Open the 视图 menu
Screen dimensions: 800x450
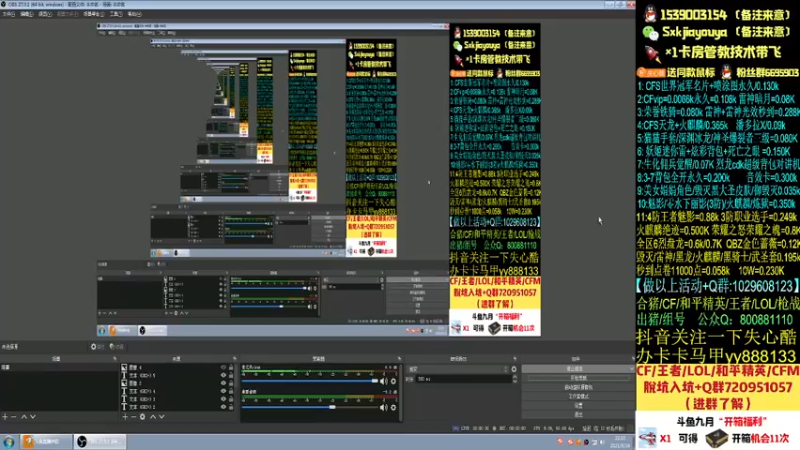[x=45, y=14]
